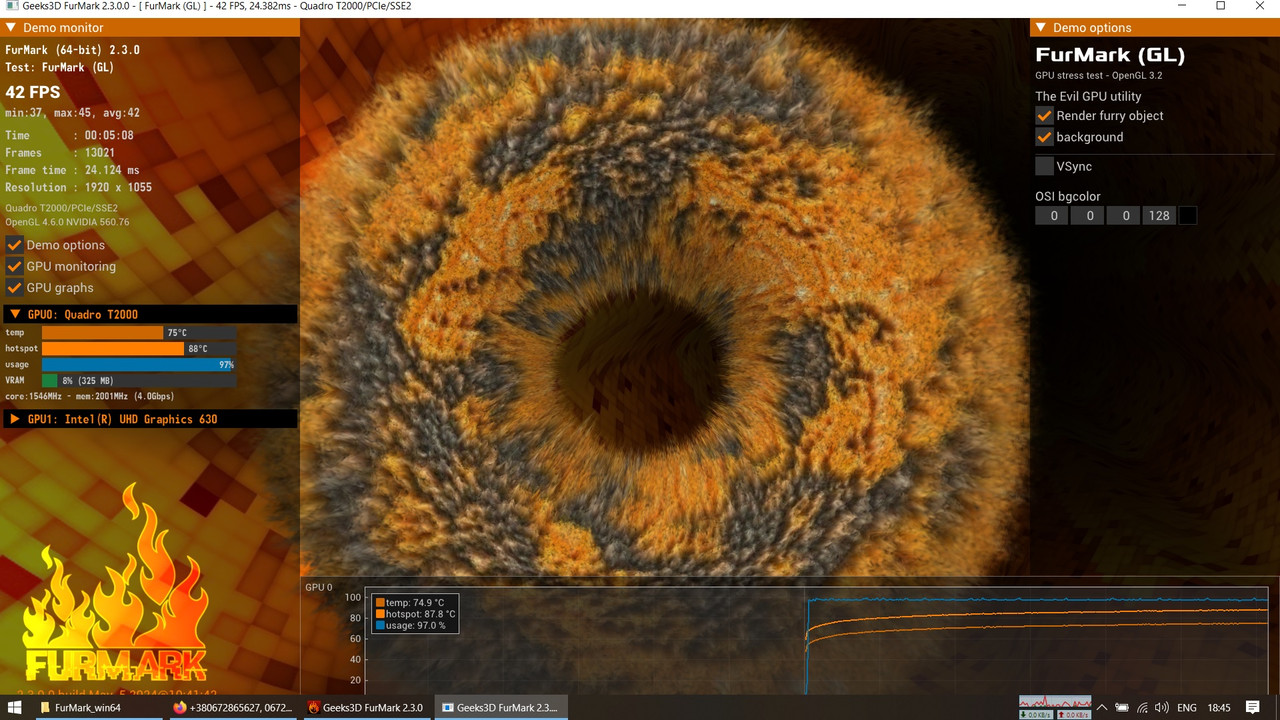Click the orange temp legend swatch in graph
Viewport: 1280px width, 720px height.
click(x=380, y=603)
